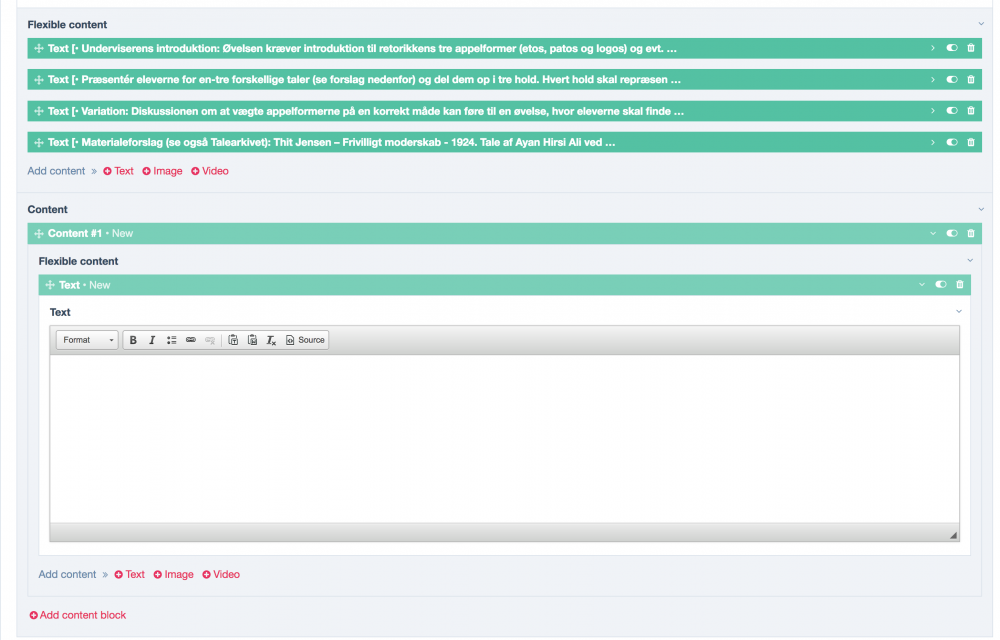Apply italic formatting in the editor toolbar

click(152, 340)
